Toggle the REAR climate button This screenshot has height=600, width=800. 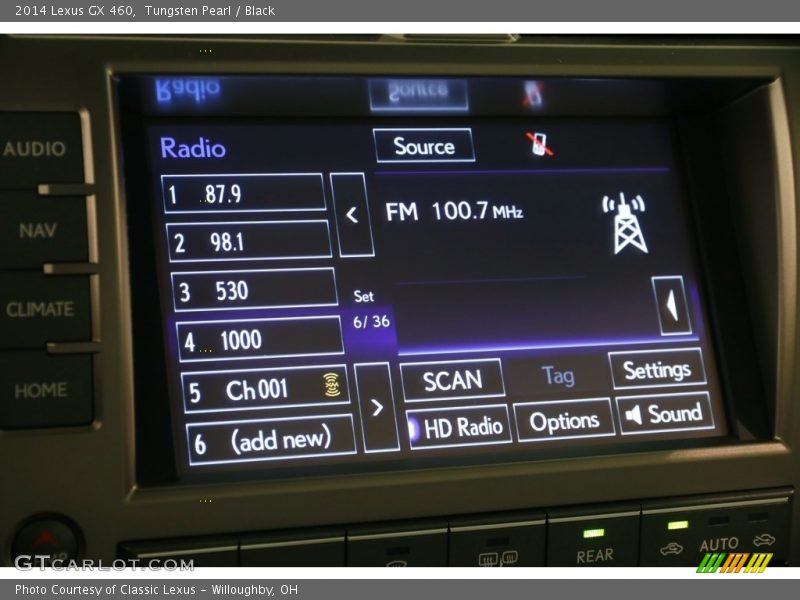(x=593, y=543)
